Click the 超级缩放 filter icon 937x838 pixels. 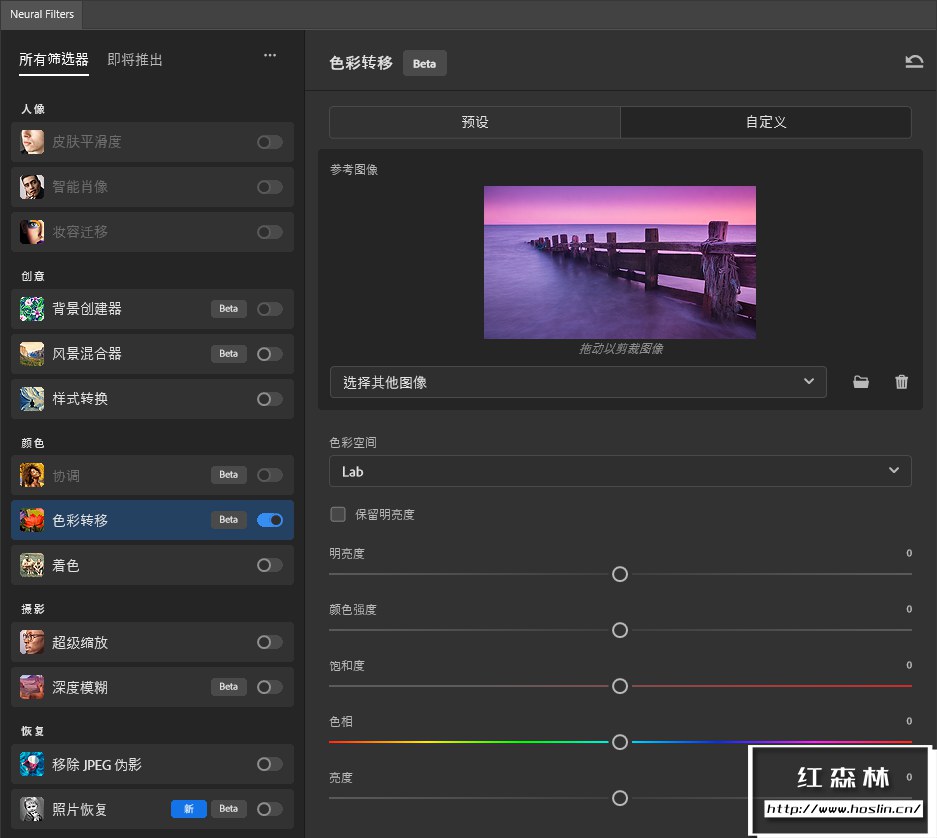click(x=32, y=642)
